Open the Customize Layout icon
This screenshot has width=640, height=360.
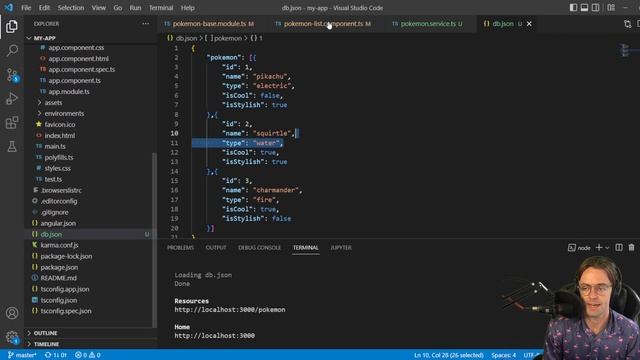coord(611,7)
